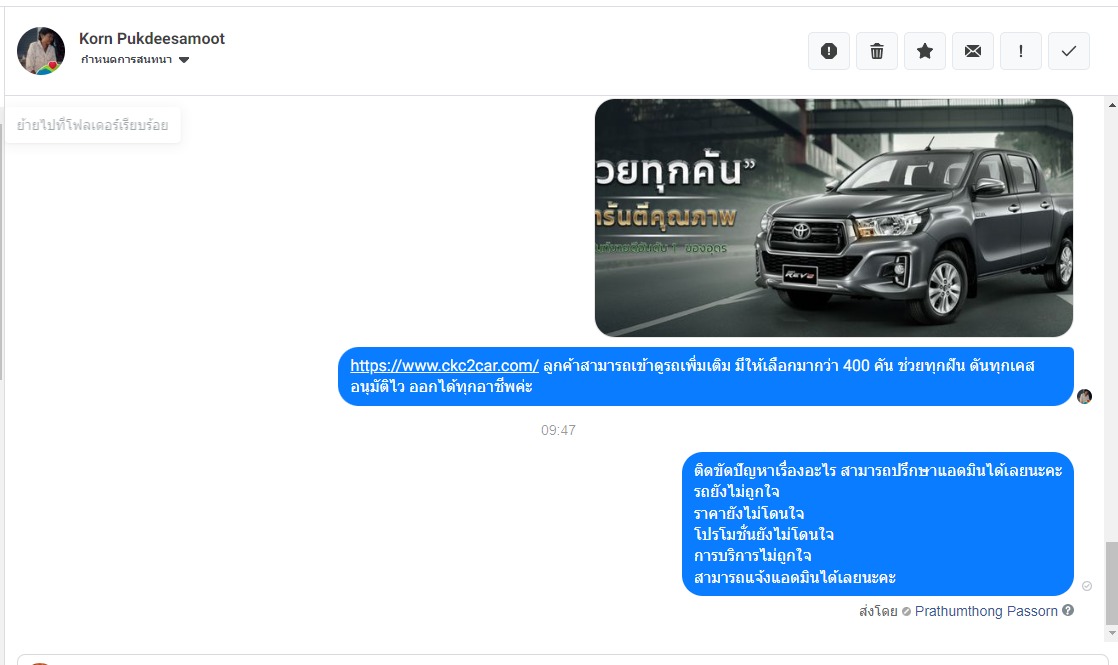Click scrollbar down arrow in chat
The image size is (1118, 665).
[1112, 633]
